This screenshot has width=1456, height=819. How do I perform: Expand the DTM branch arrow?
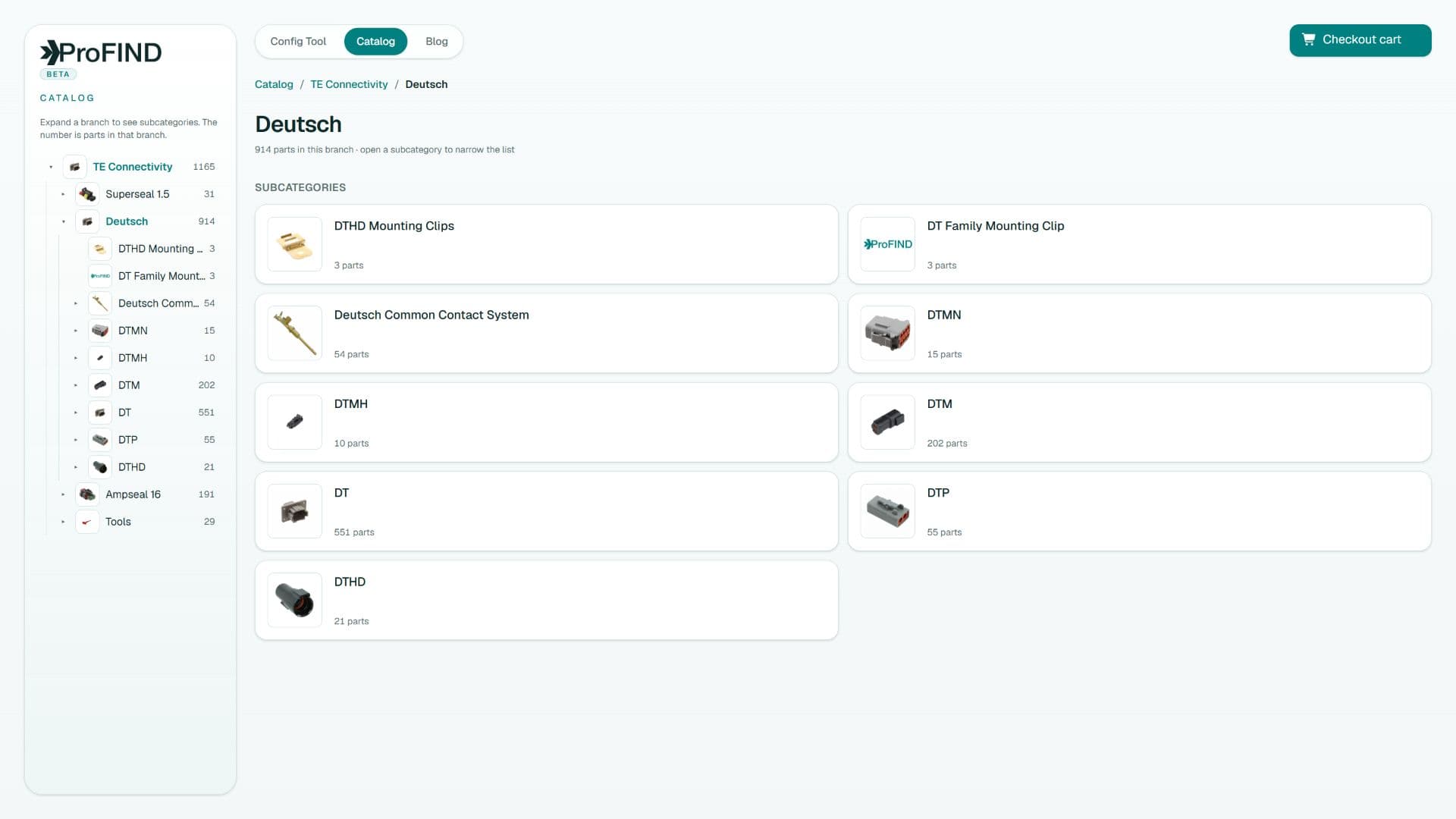pyautogui.click(x=76, y=385)
